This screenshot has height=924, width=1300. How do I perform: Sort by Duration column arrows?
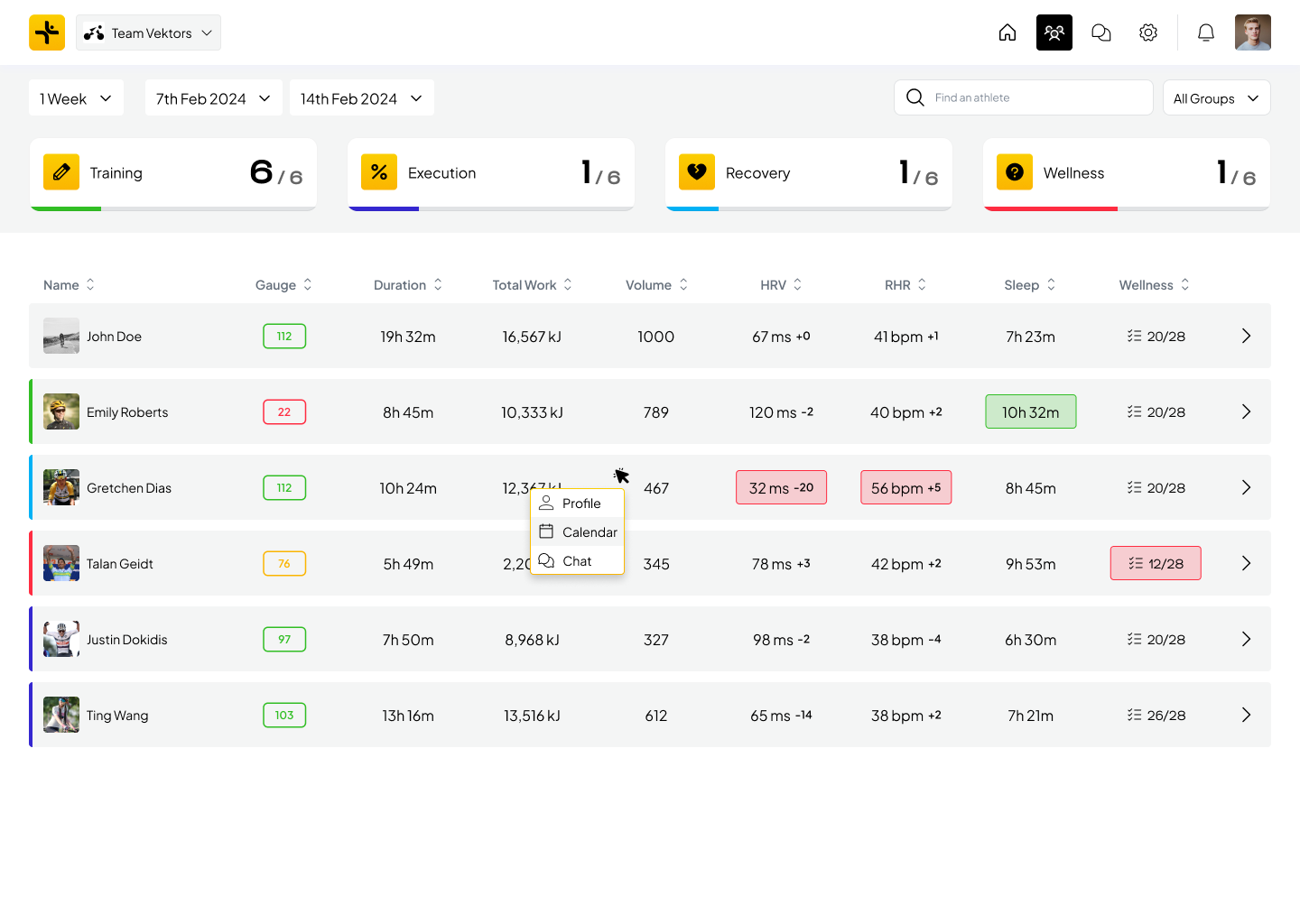click(438, 284)
